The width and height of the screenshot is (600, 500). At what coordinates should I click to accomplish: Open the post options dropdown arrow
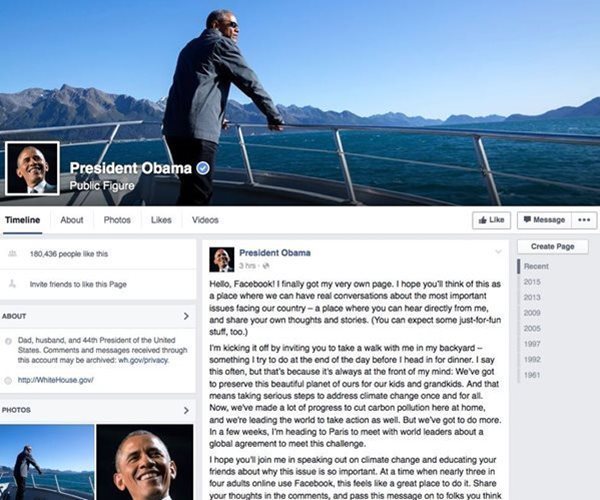pyautogui.click(x=498, y=252)
